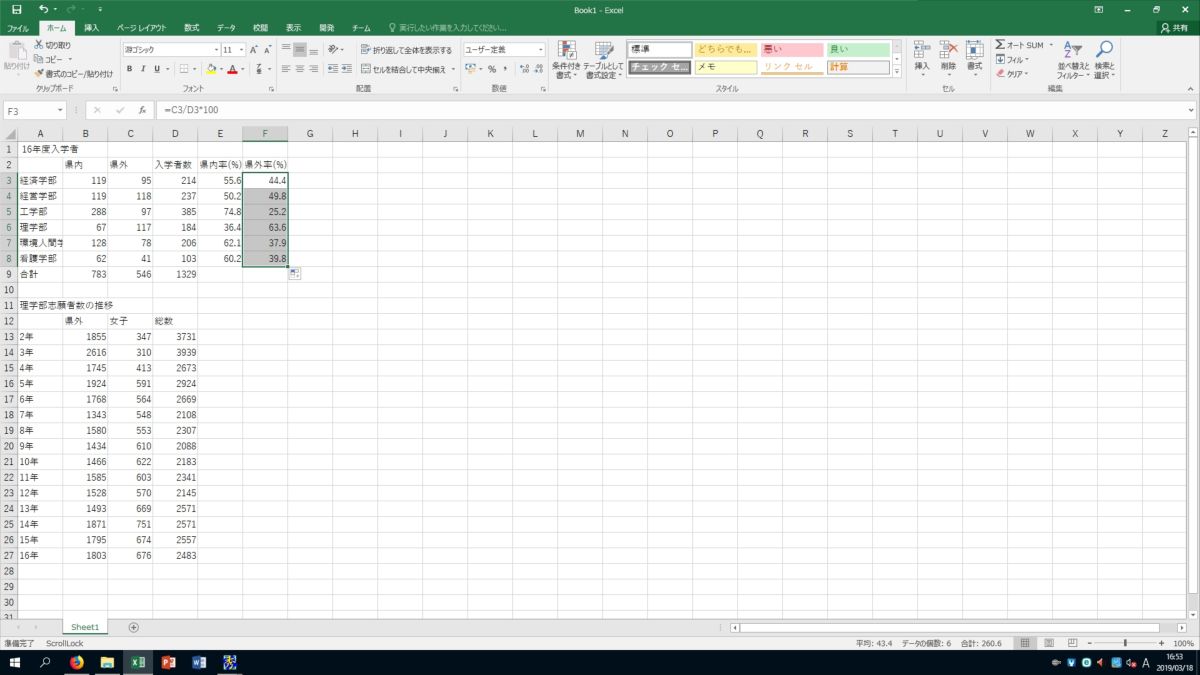Apply percent style to cells
Viewport: 1200px width, 675px height.
coord(492,69)
